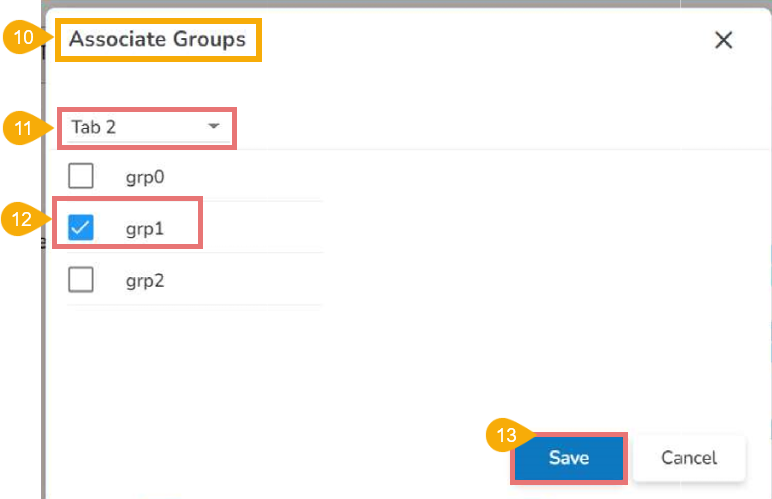This screenshot has width=772, height=499.
Task: Click the orange step 13 badge
Action: coord(505,436)
